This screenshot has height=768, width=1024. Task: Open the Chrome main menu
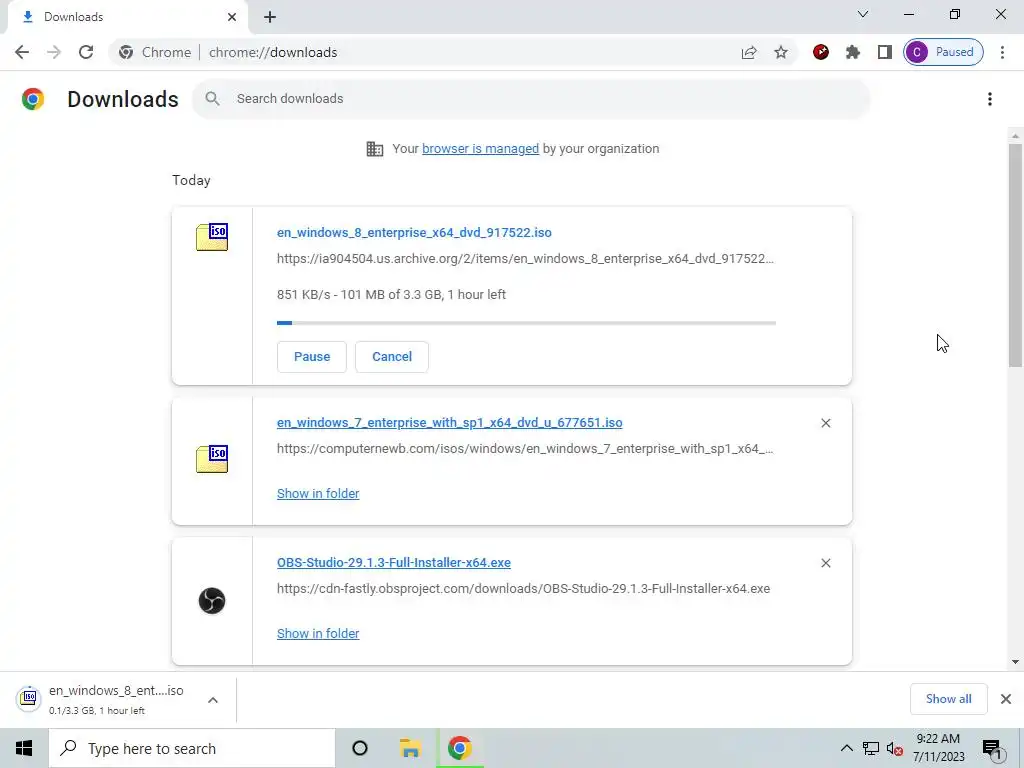point(1002,52)
